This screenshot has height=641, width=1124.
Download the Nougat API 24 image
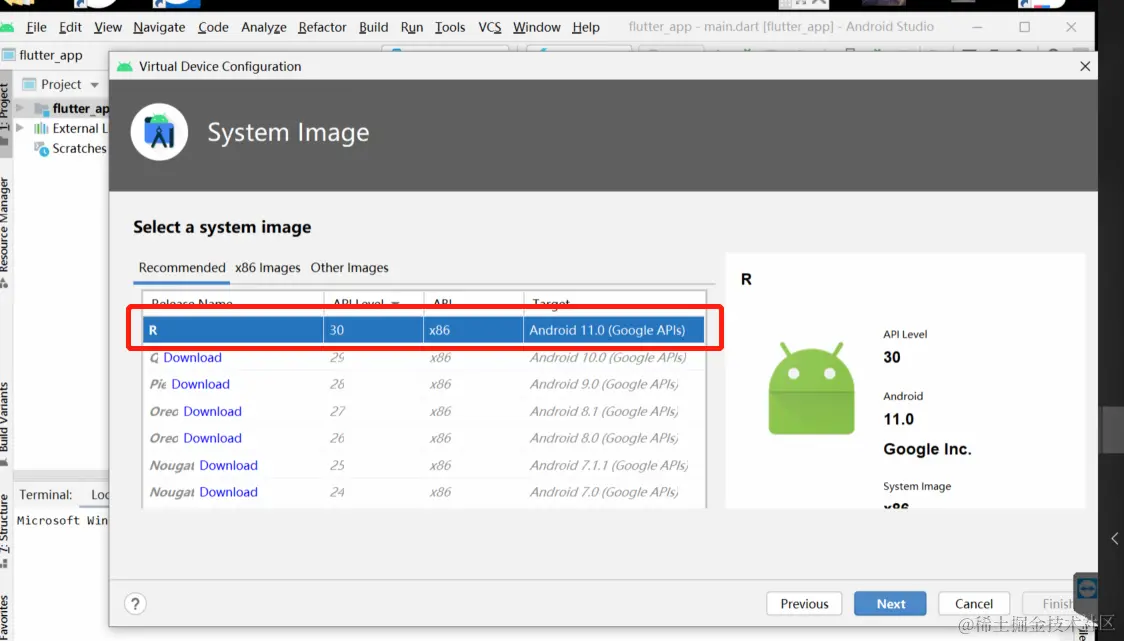pos(228,492)
